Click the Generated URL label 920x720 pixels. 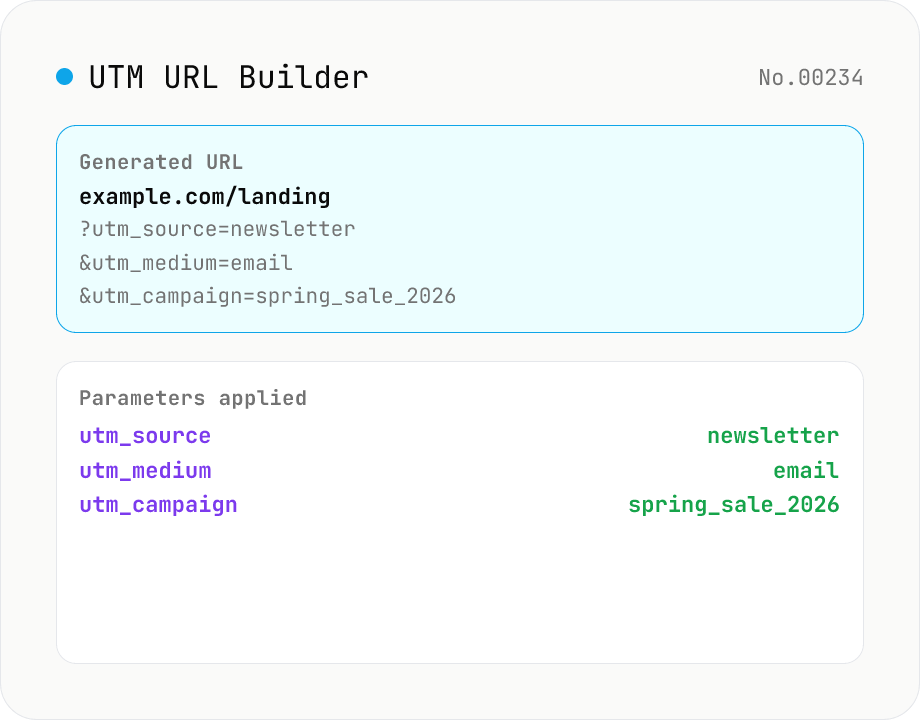coord(161,162)
